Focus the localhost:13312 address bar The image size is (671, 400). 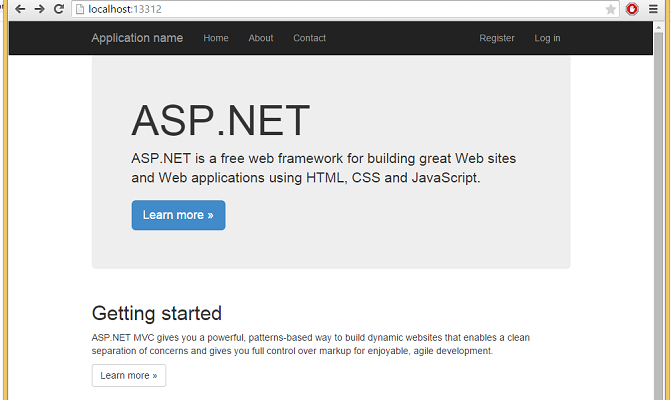pos(300,9)
